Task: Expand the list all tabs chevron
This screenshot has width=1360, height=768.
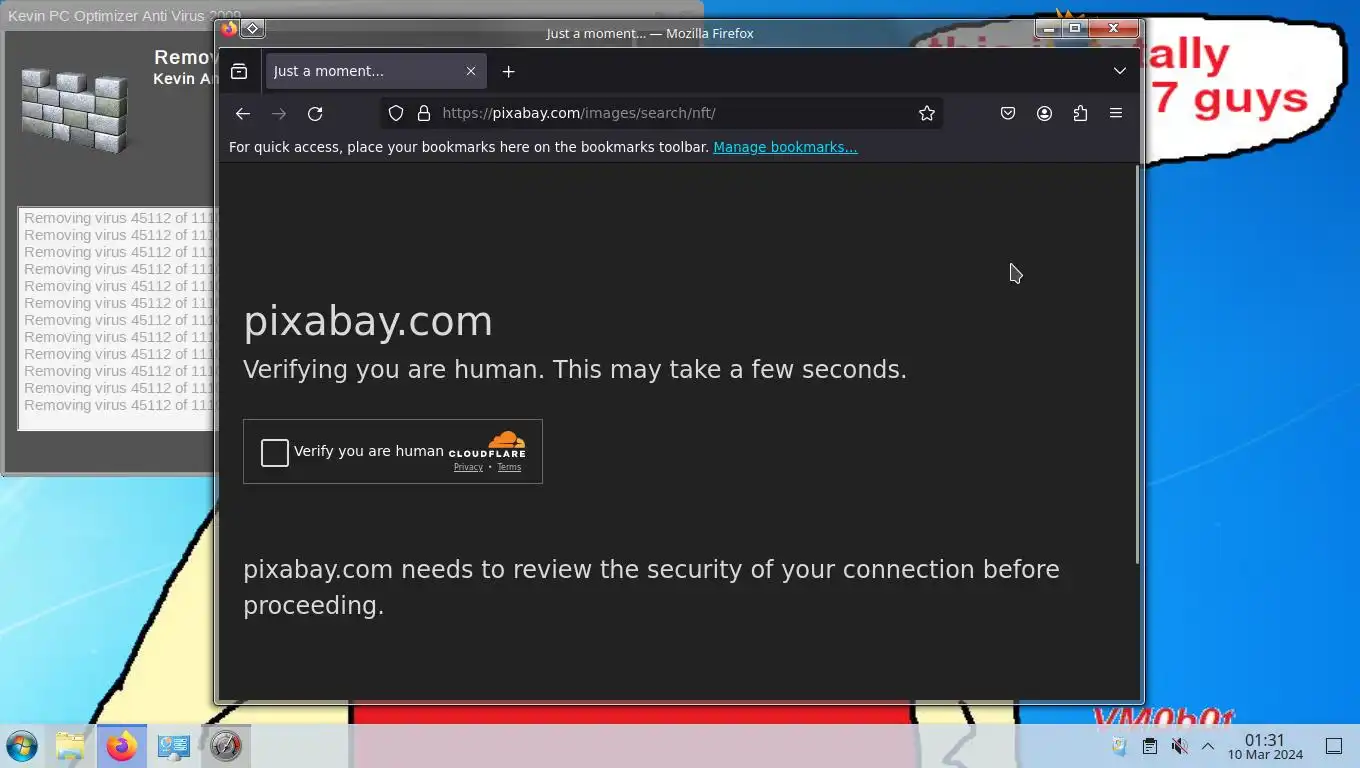Action: (x=1120, y=71)
